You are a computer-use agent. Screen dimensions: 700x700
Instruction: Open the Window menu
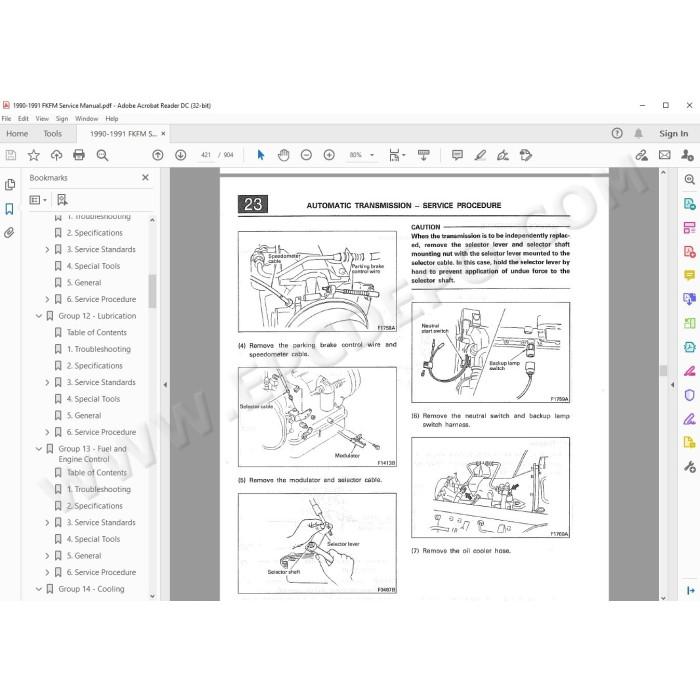pos(87,119)
